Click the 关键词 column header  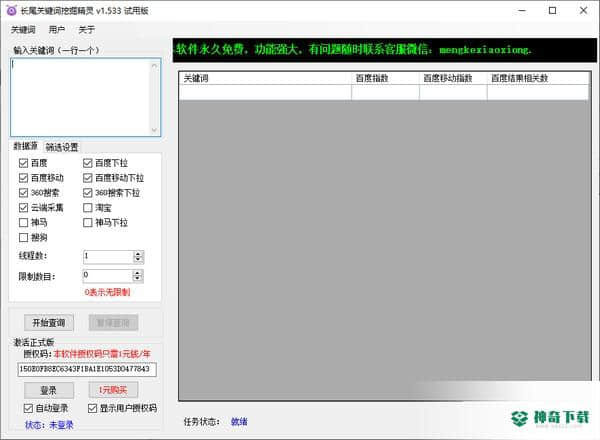click(x=265, y=78)
